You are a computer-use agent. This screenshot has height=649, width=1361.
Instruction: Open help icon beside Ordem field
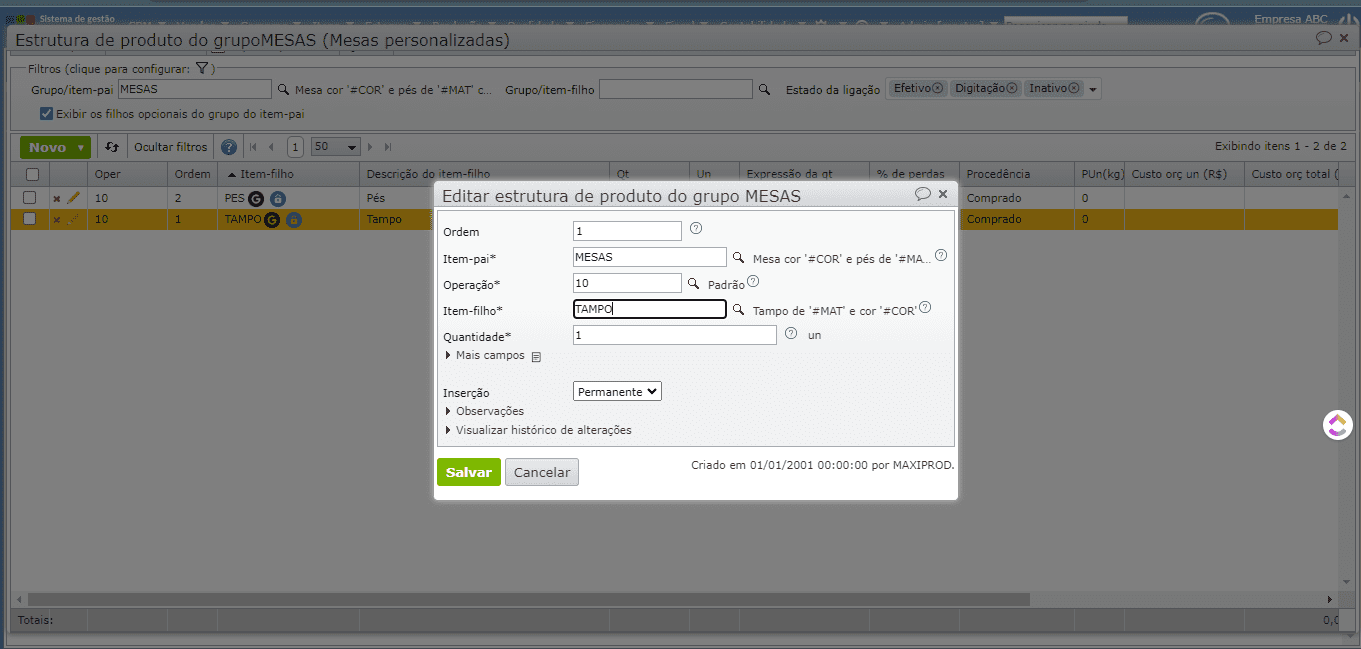click(696, 229)
